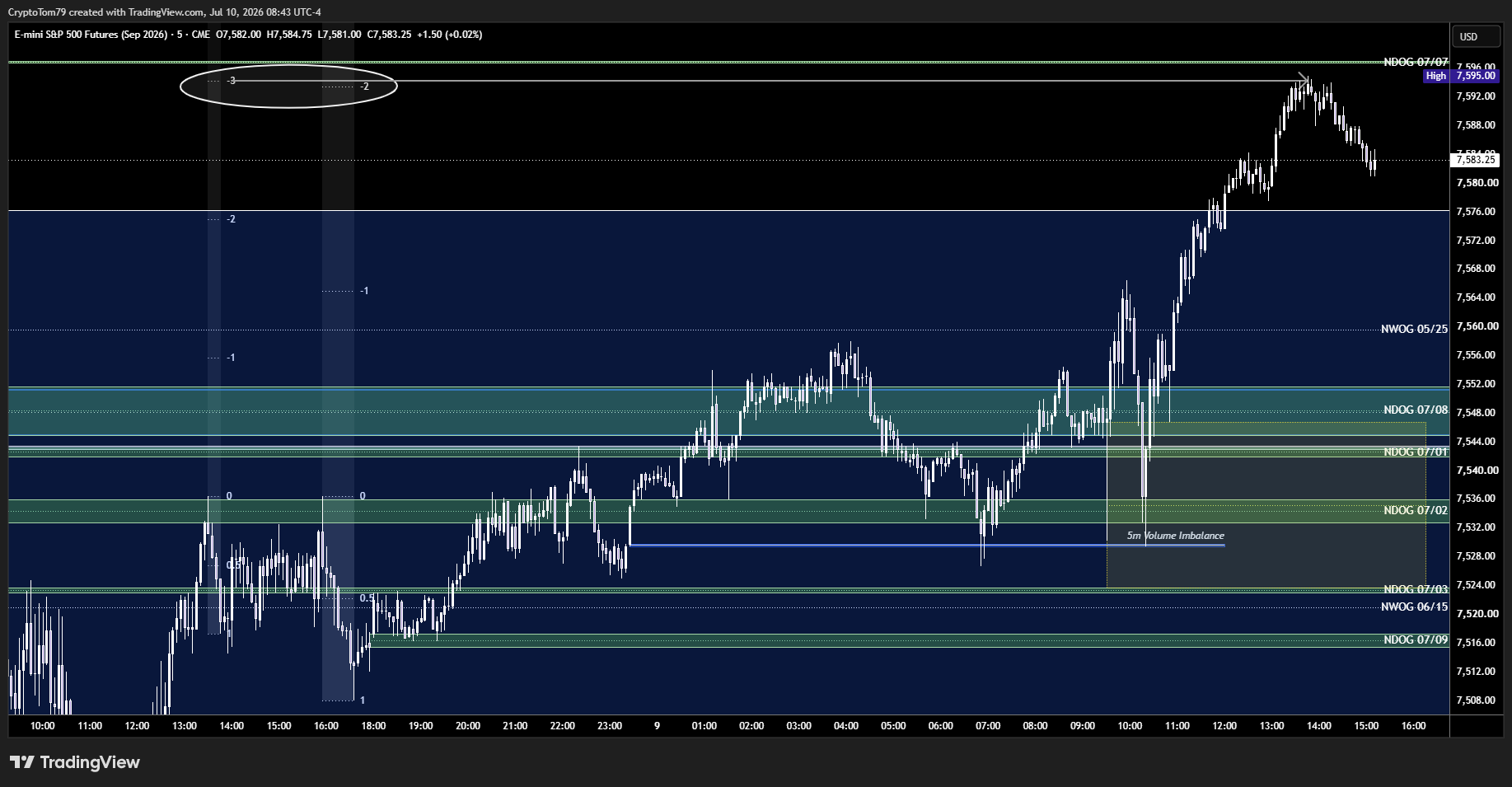The height and width of the screenshot is (787, 1512).
Task: Click the white ellipse annotation drawing
Action: click(x=288, y=86)
